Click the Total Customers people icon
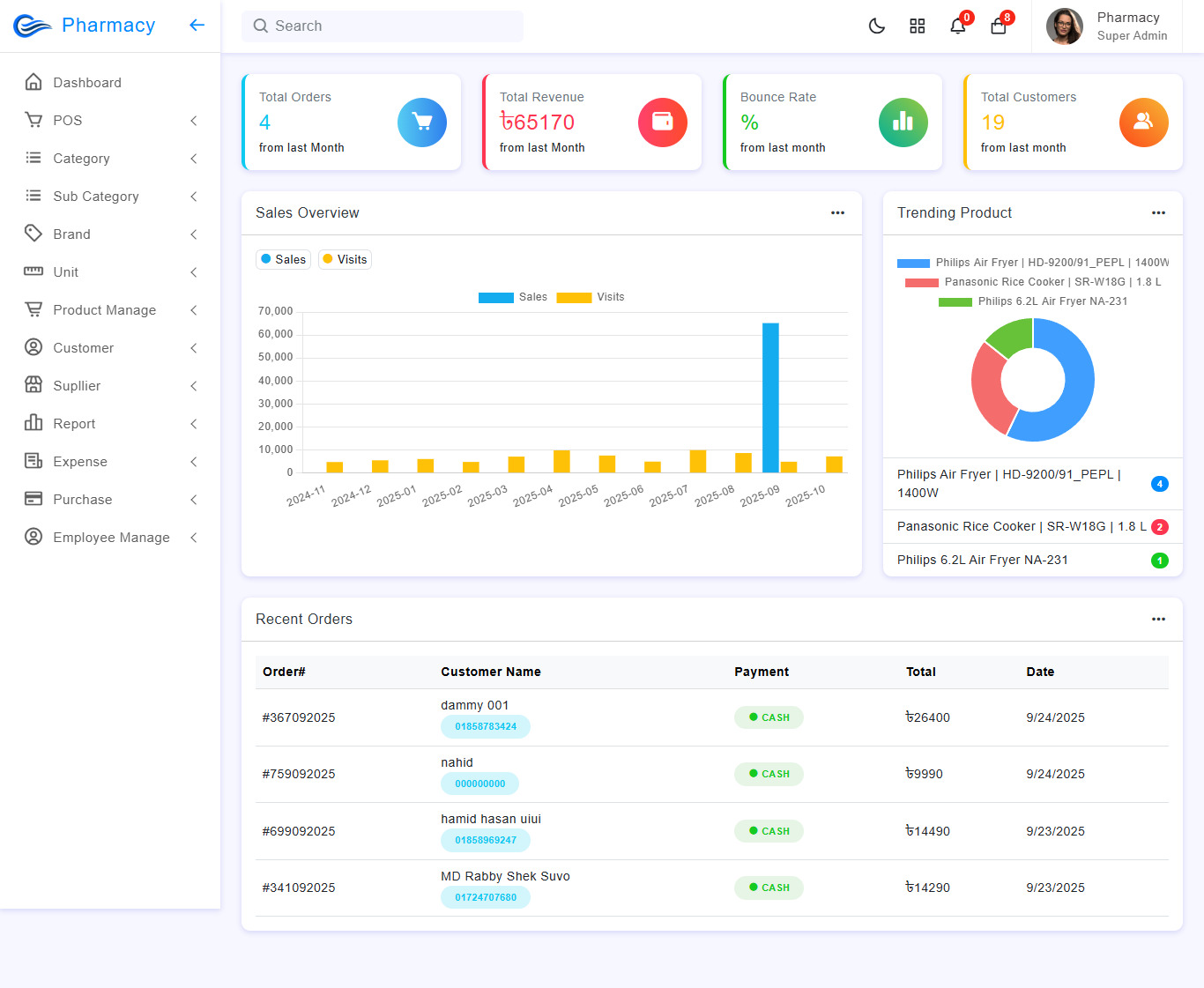The image size is (1204, 988). point(1143,123)
